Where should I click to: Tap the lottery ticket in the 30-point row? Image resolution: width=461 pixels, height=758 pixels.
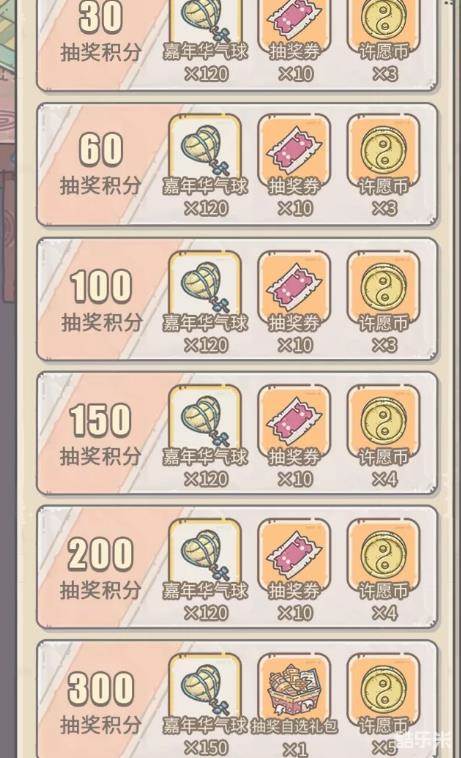294,24
